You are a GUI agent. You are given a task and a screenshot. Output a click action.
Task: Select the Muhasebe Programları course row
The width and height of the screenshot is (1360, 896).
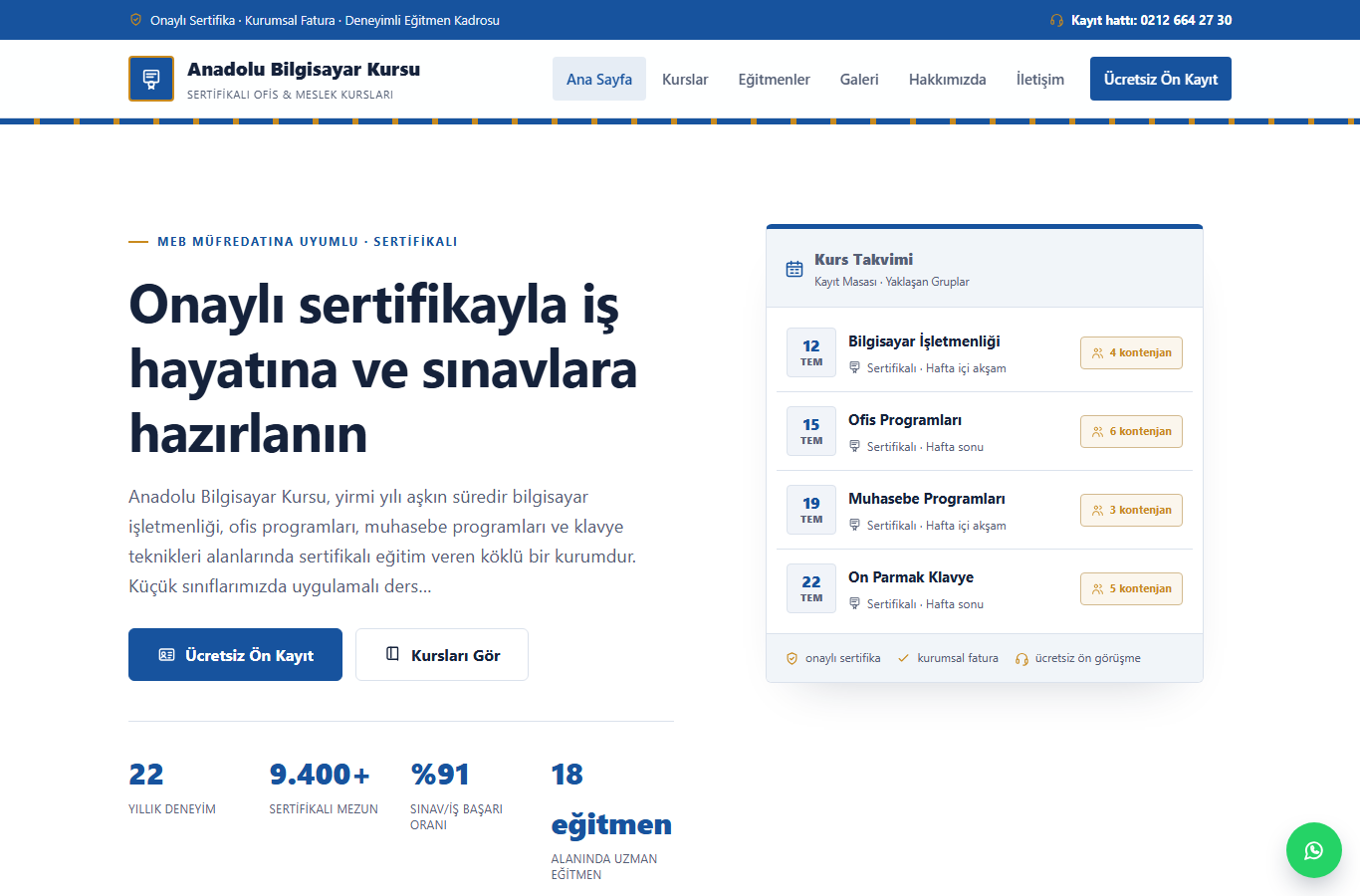pos(985,510)
